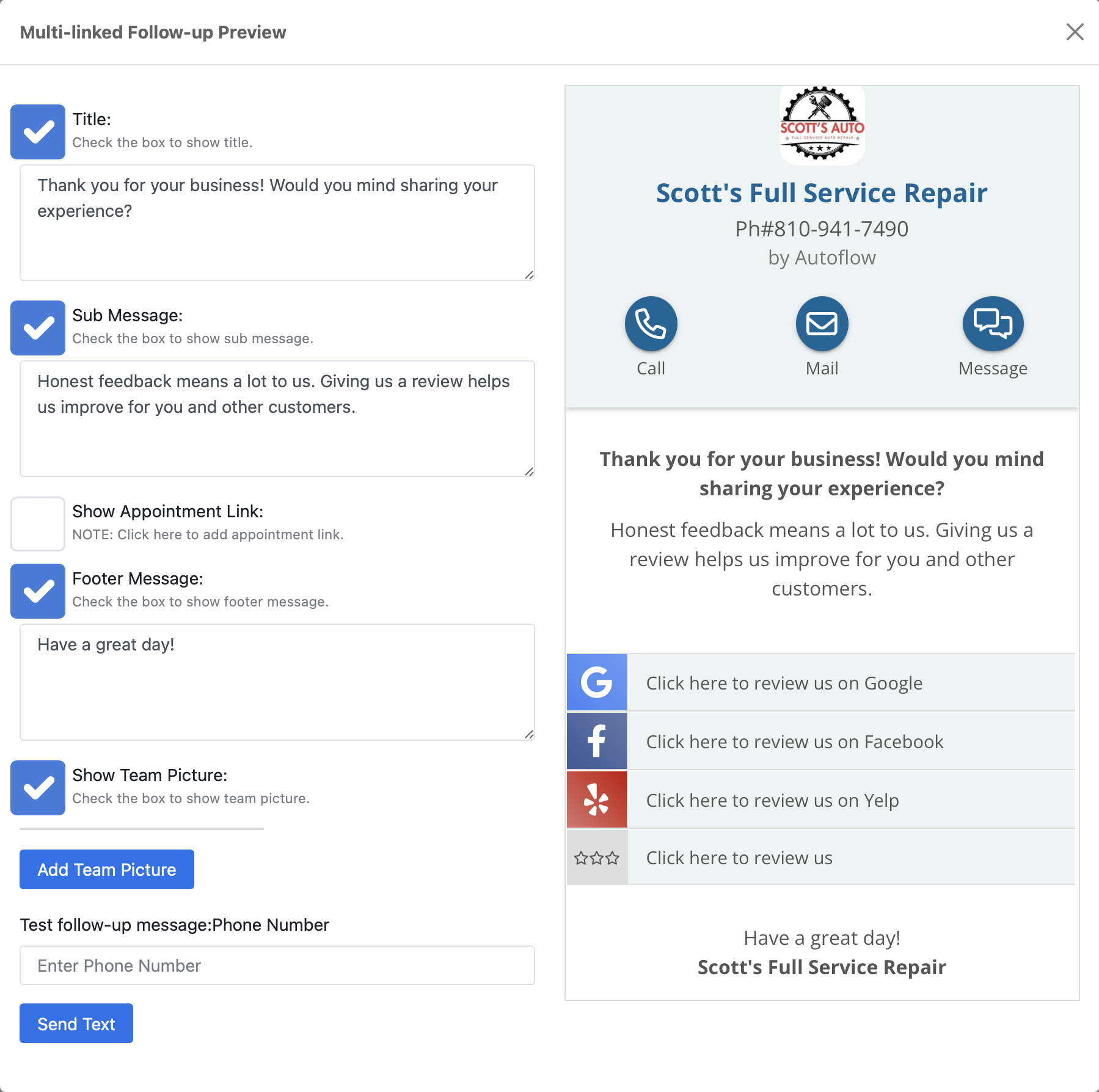Image resolution: width=1099 pixels, height=1092 pixels.
Task: Click the 'Scott's Full Service Repair' blue heading
Action: point(822,193)
